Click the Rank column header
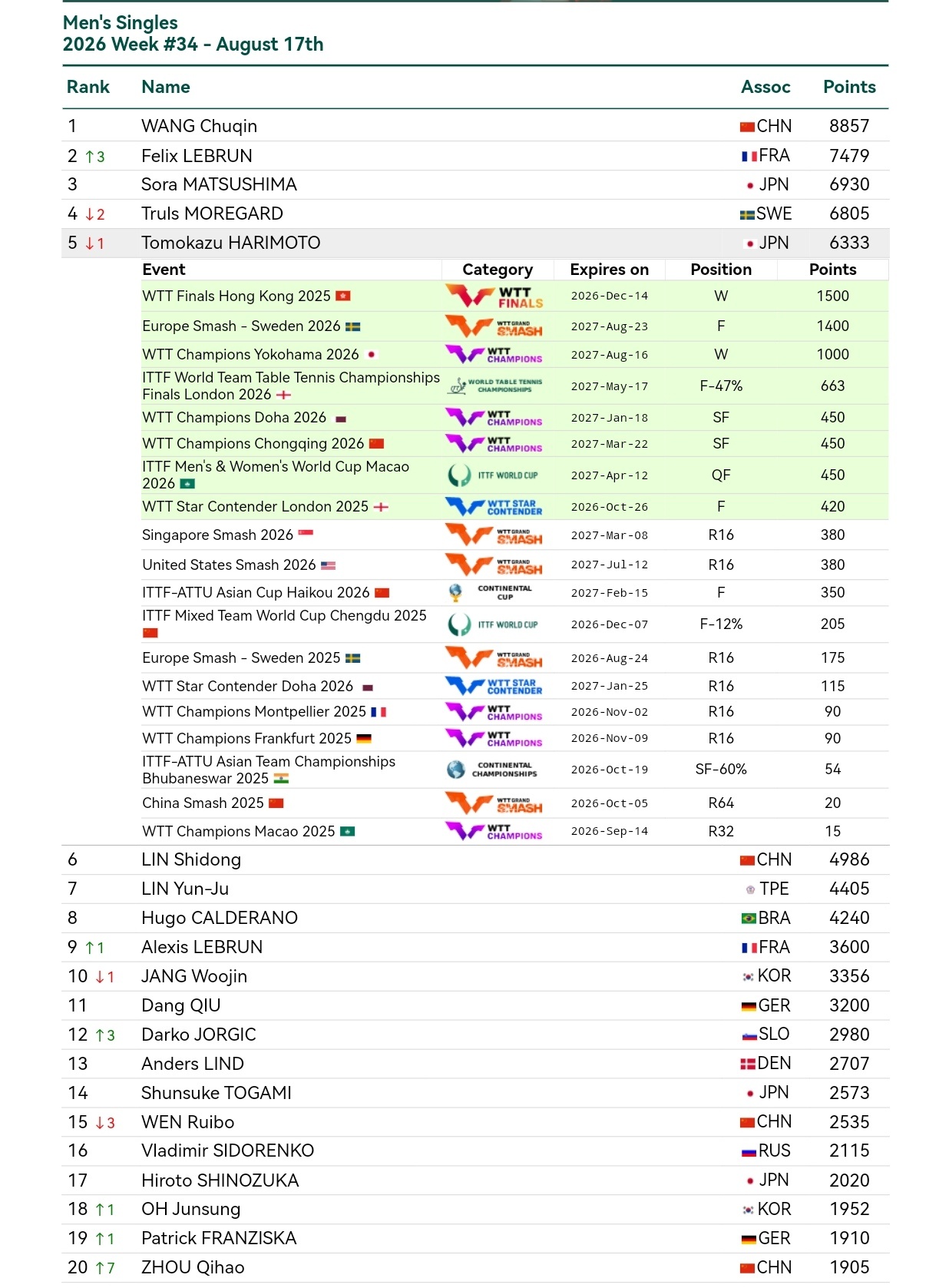The width and height of the screenshot is (949, 1288). tap(88, 88)
